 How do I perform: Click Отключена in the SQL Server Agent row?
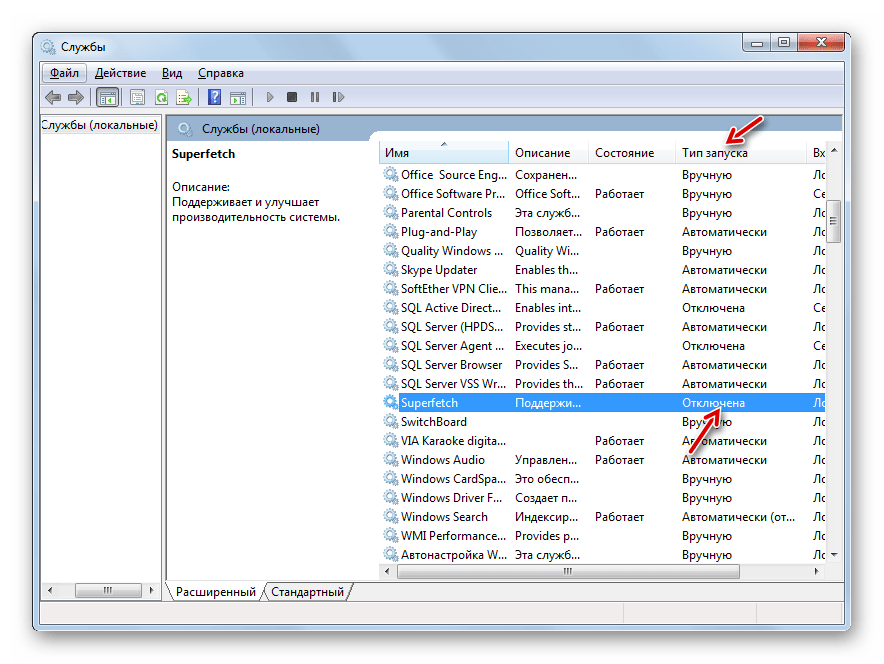(x=713, y=346)
